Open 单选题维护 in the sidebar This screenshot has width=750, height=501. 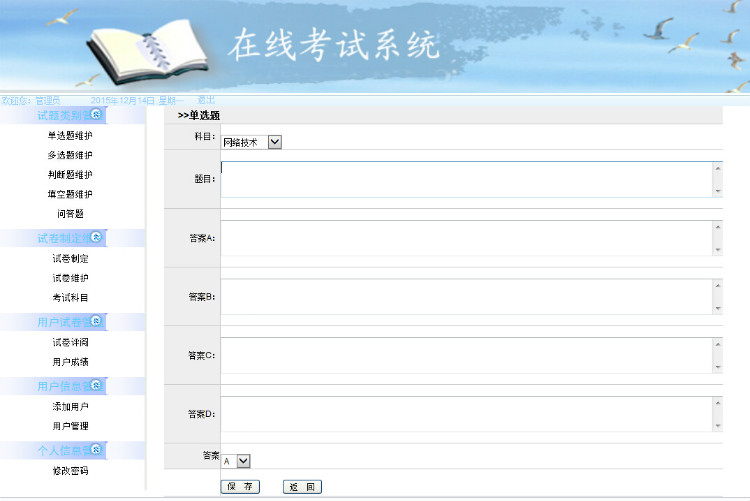click(70, 135)
